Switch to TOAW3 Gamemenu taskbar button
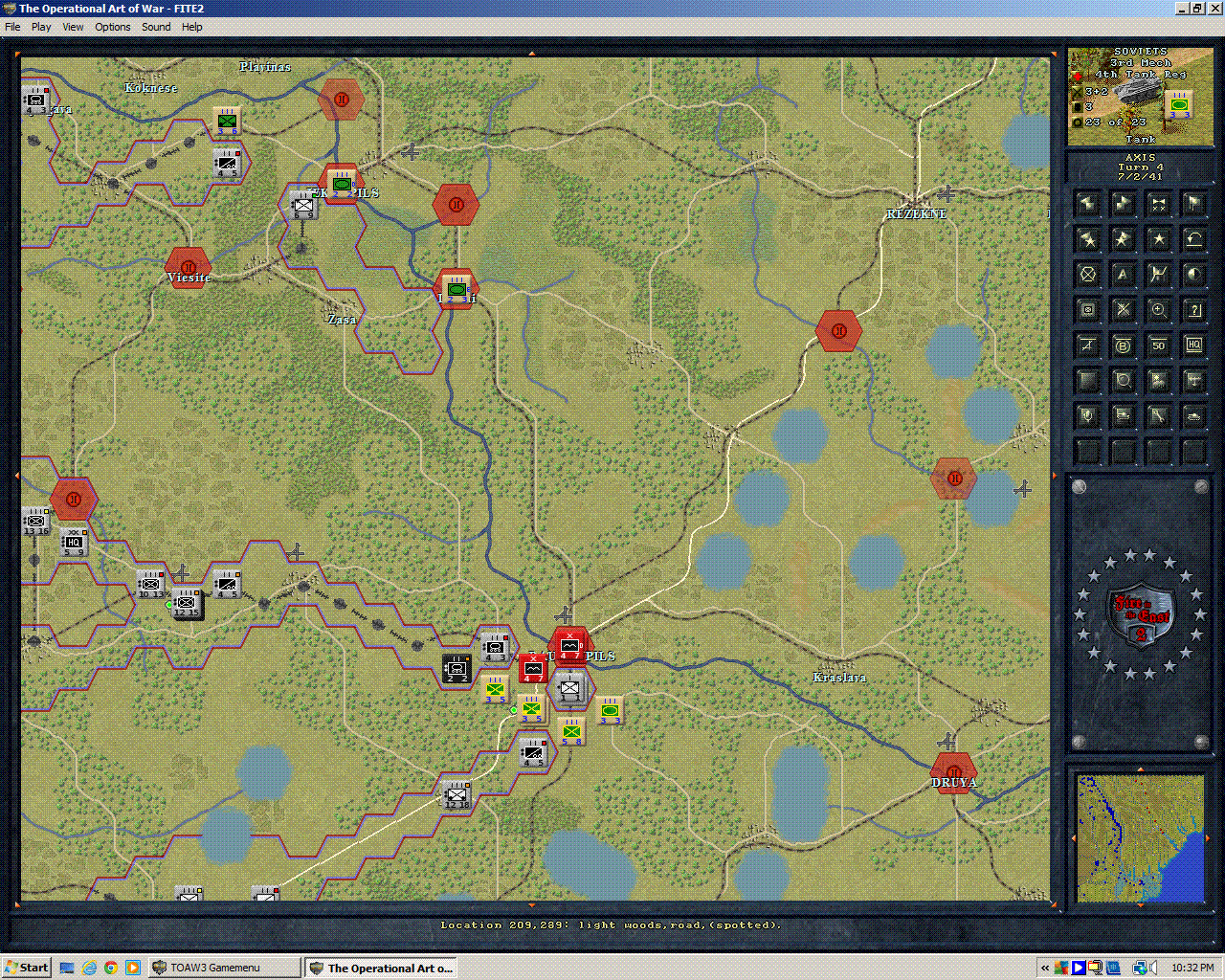 pos(224,968)
